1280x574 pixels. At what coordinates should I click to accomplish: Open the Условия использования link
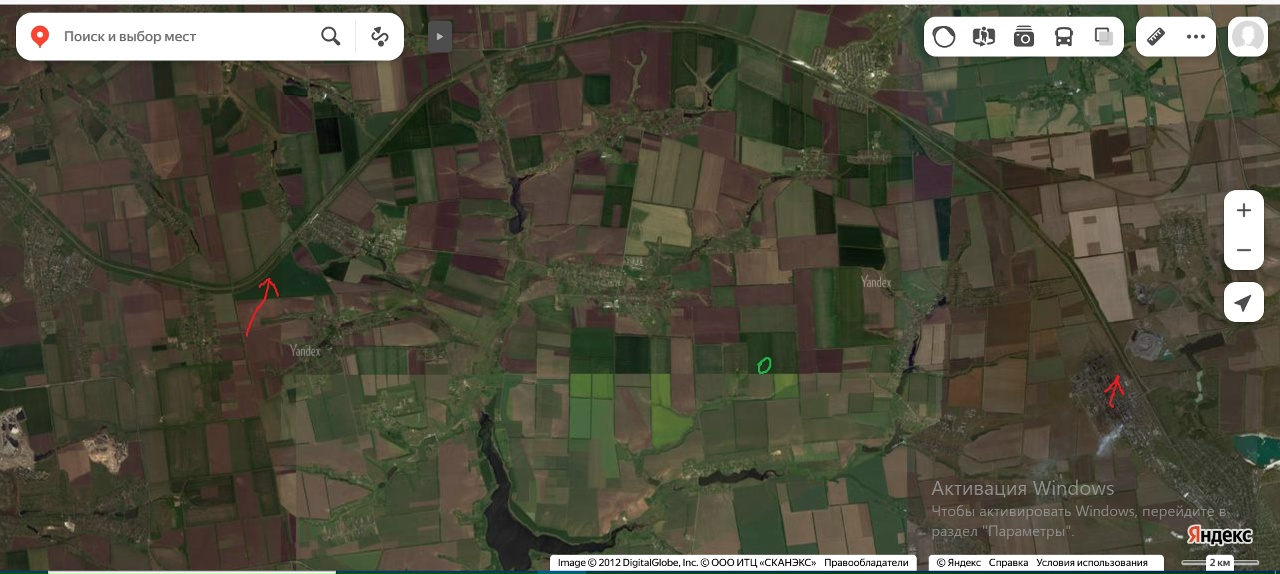point(1091,563)
